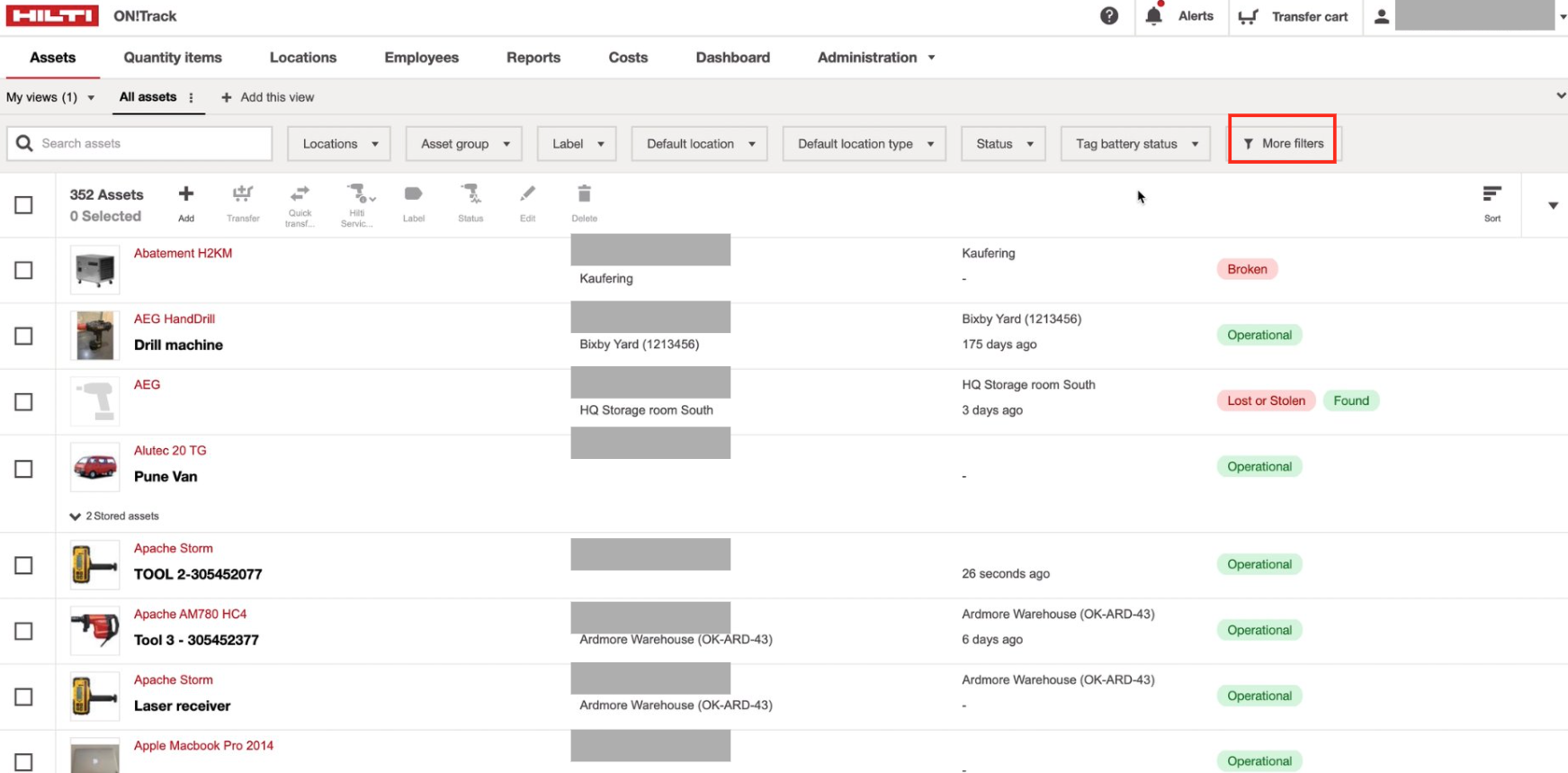
Task: Switch to the Employees tab
Action: pos(422,58)
